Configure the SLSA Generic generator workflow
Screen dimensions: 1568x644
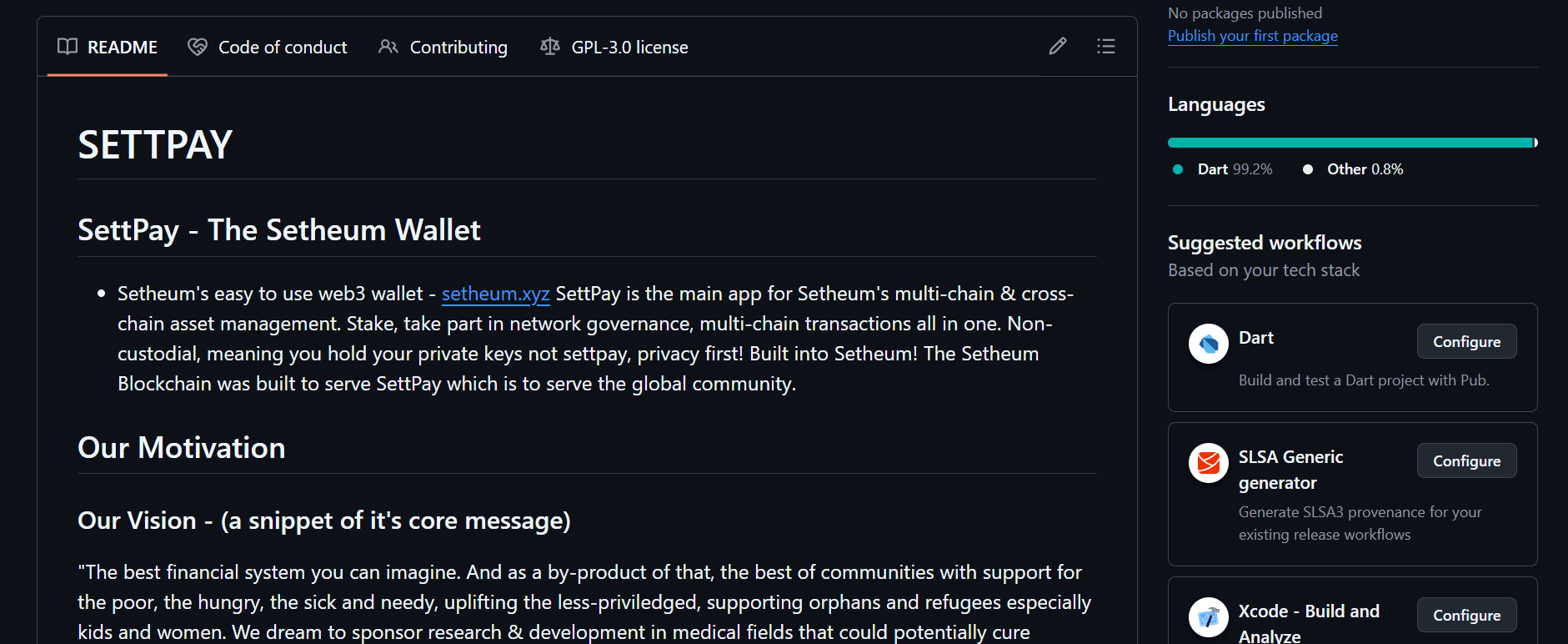pyautogui.click(x=1466, y=460)
